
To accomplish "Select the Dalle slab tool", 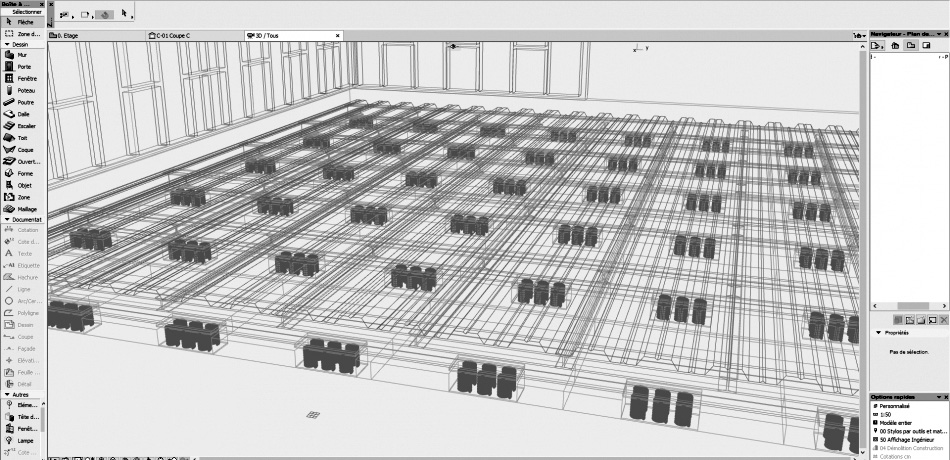I will 22,114.
